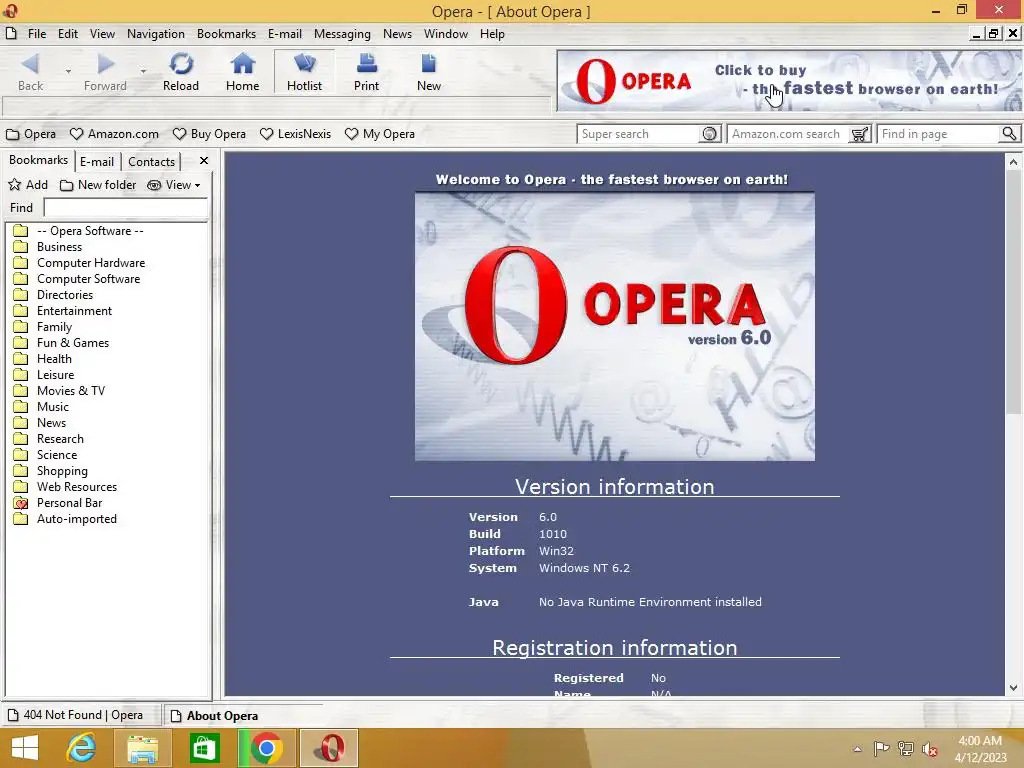Add a bookmark with the Add star
Screen dimensions: 1024x768
27,185
